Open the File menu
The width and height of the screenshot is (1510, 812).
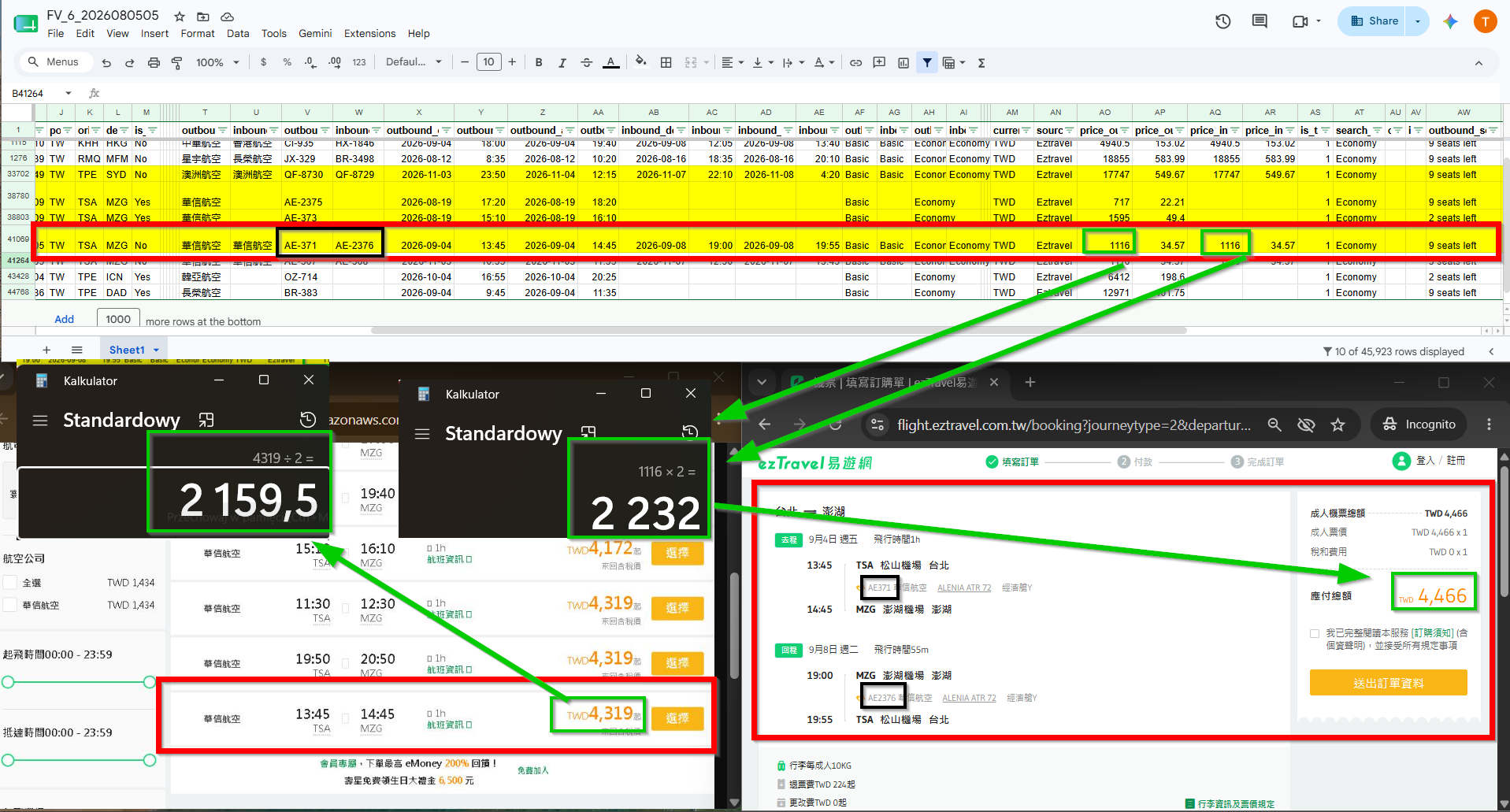click(x=56, y=34)
